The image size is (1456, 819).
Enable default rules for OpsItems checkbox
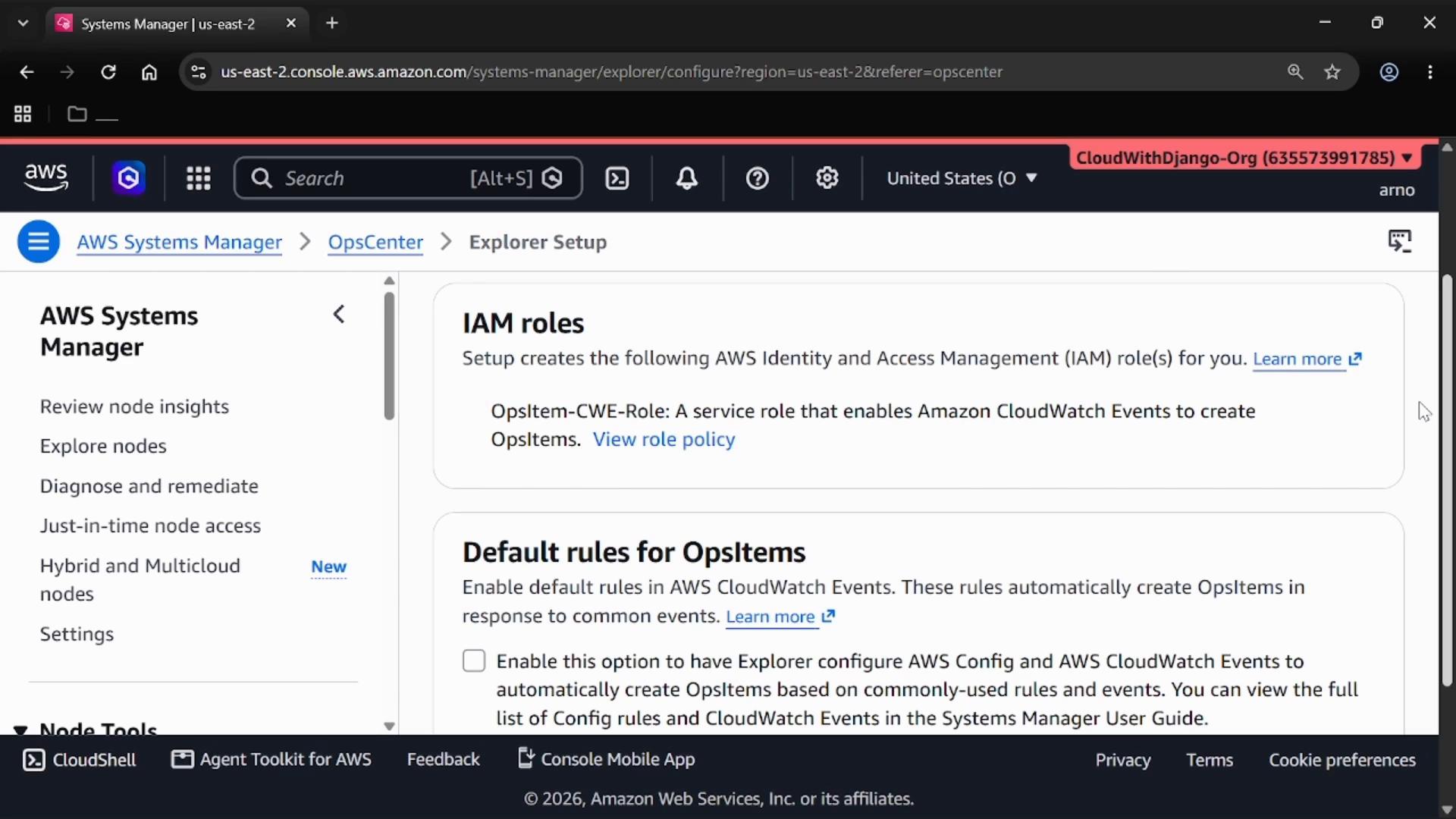coord(474,661)
